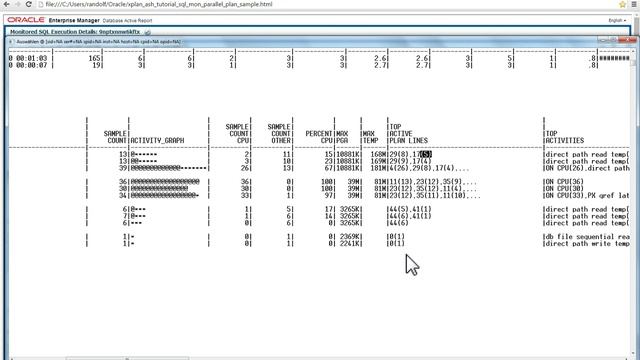
Task: Click the small icon in the console window title bar
Action: (10, 42)
